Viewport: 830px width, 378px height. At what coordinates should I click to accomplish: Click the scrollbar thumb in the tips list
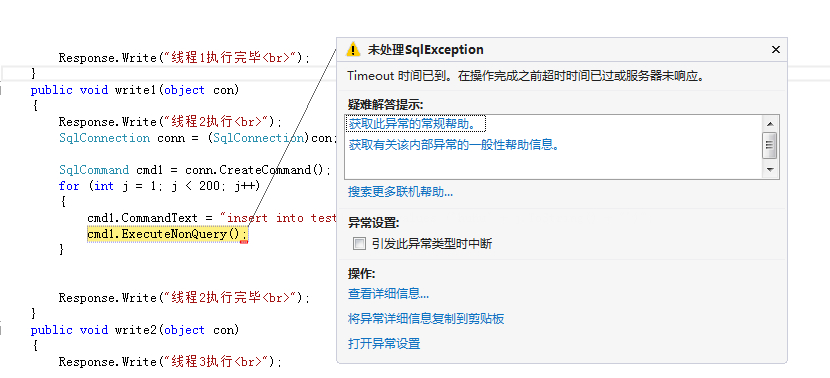pyautogui.click(x=770, y=146)
